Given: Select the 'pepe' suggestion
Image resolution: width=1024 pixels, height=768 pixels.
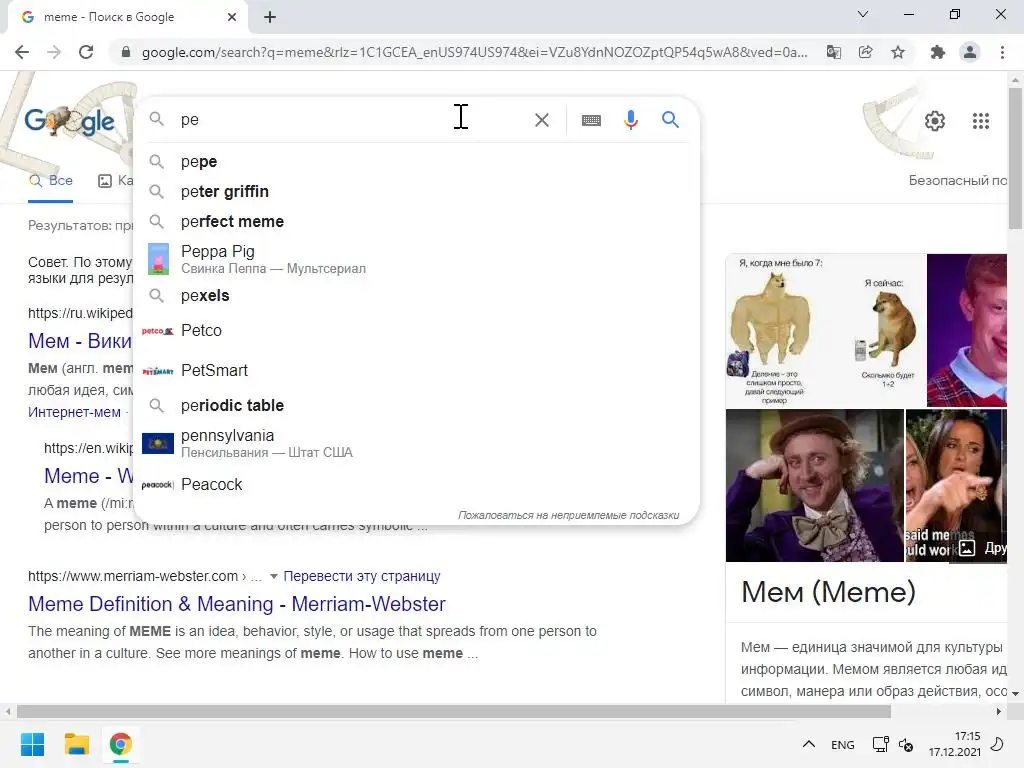Looking at the screenshot, I should [416, 161].
